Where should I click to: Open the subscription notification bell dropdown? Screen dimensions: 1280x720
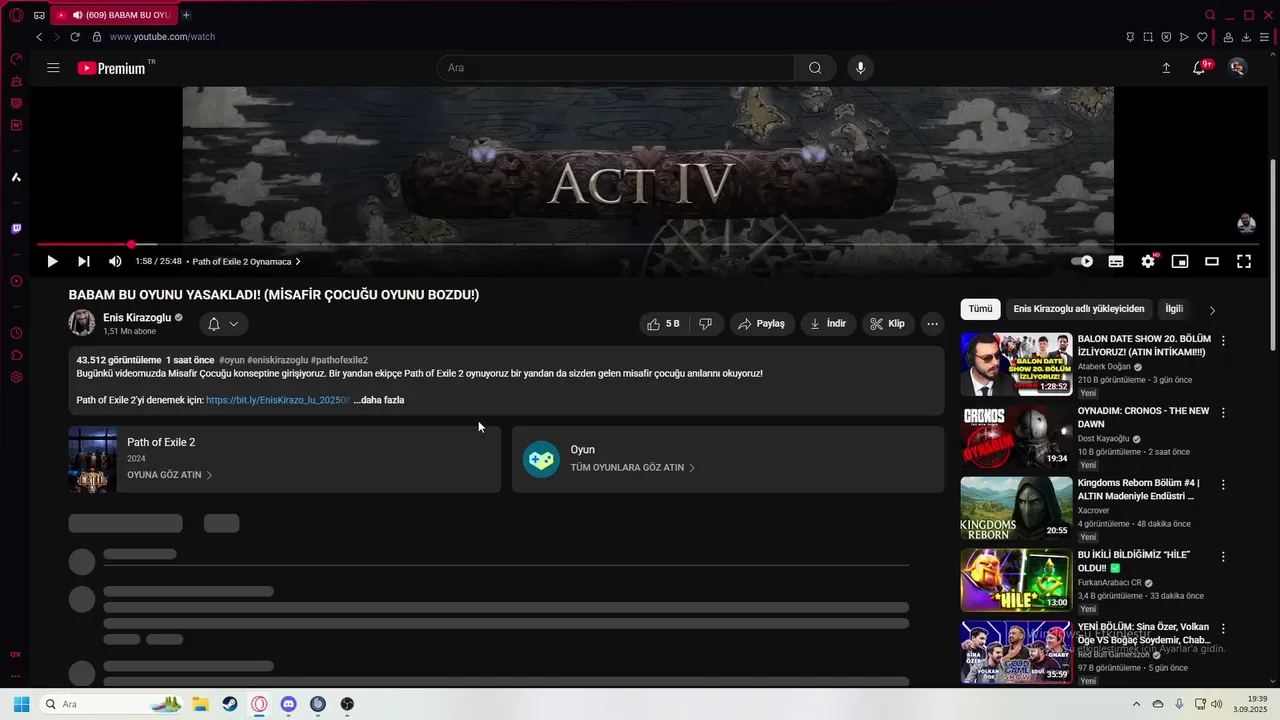click(223, 324)
